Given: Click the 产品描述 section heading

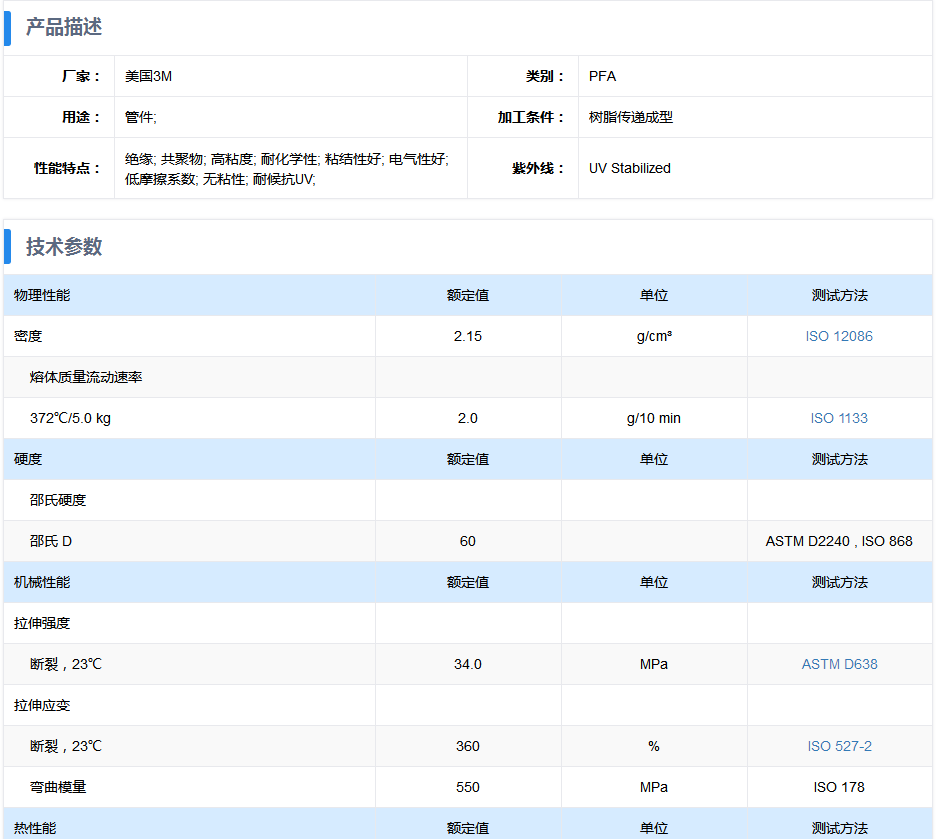Looking at the screenshot, I should tap(64, 28).
